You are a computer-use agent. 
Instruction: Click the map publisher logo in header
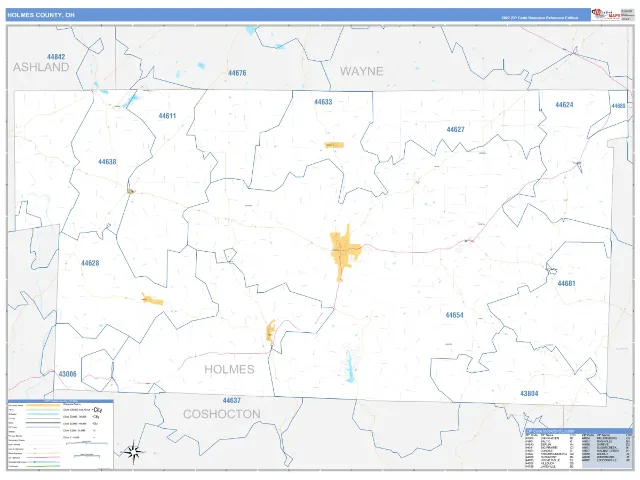tap(606, 15)
